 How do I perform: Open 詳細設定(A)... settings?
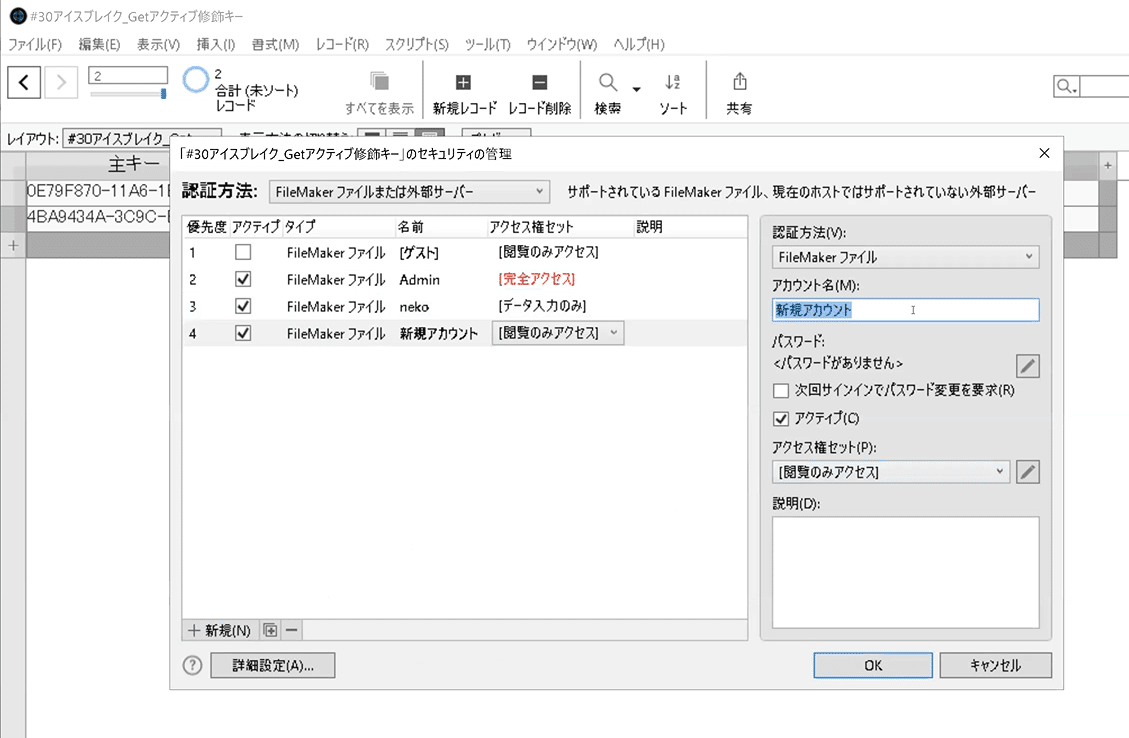pyautogui.click(x=272, y=665)
